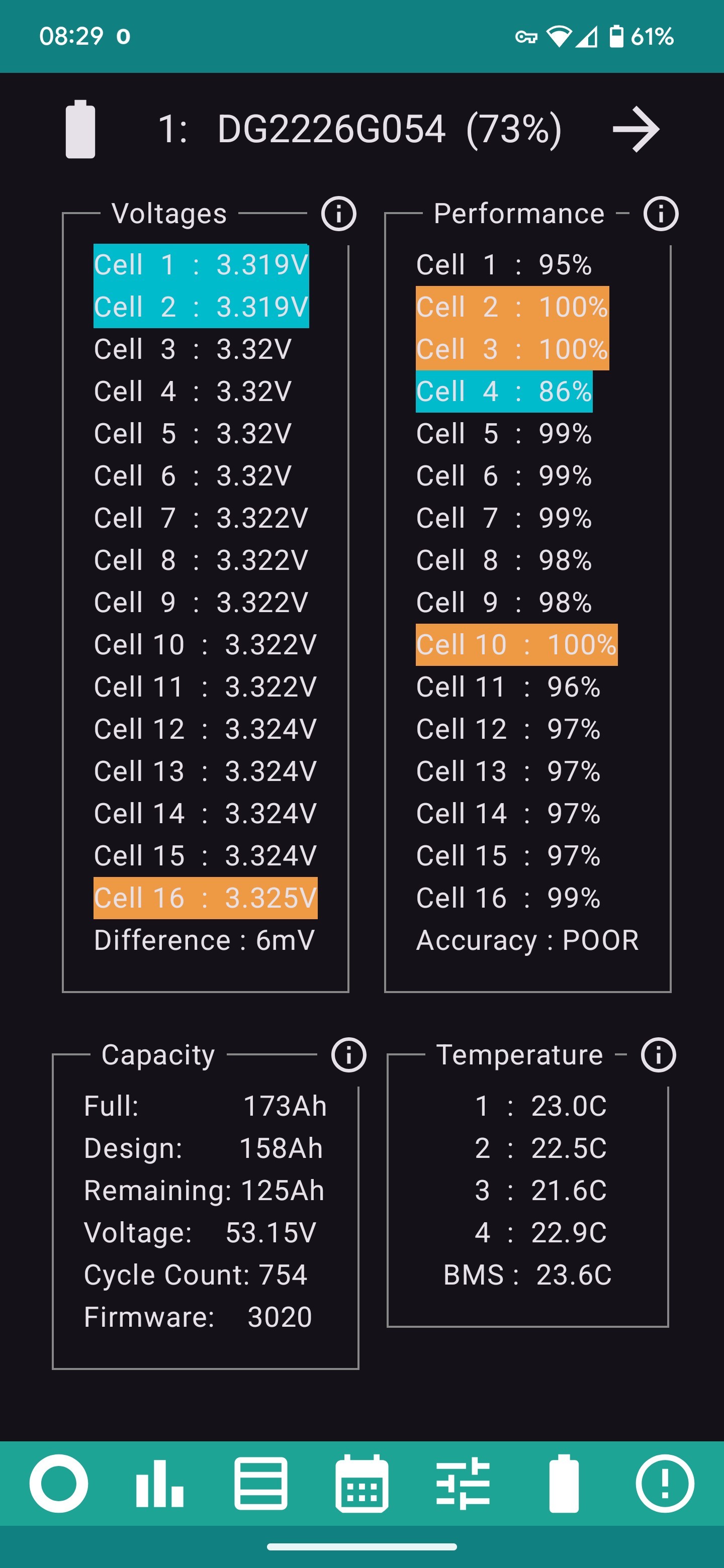The width and height of the screenshot is (724, 1568).
Task: Select the battery tab in bottom bar
Action: pos(564,1484)
